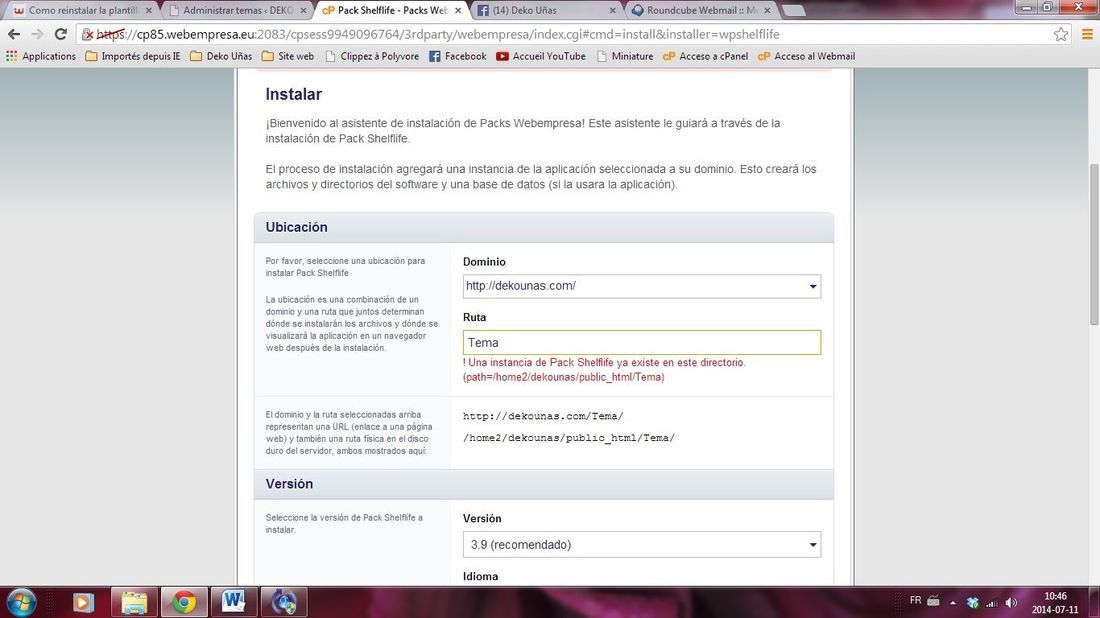Click the FR language indicator in the tray
The height and width of the screenshot is (618, 1100).
[915, 600]
